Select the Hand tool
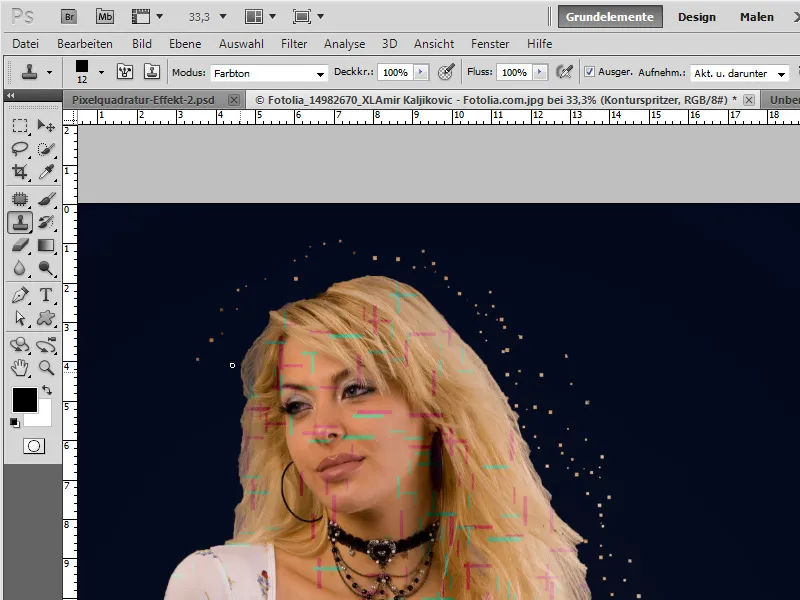 coord(20,367)
